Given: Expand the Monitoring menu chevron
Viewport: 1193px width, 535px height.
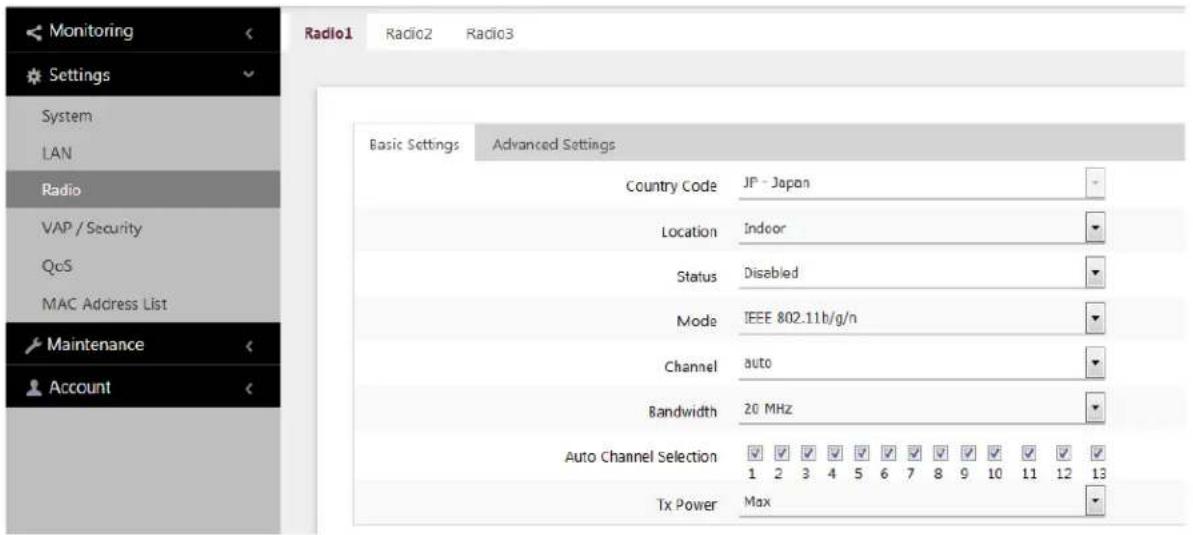Looking at the screenshot, I should [x=250, y=33].
